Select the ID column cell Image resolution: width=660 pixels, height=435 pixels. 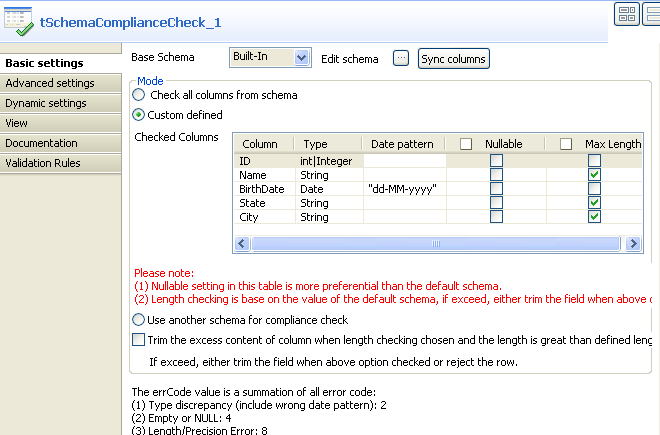pyautogui.click(x=265, y=161)
